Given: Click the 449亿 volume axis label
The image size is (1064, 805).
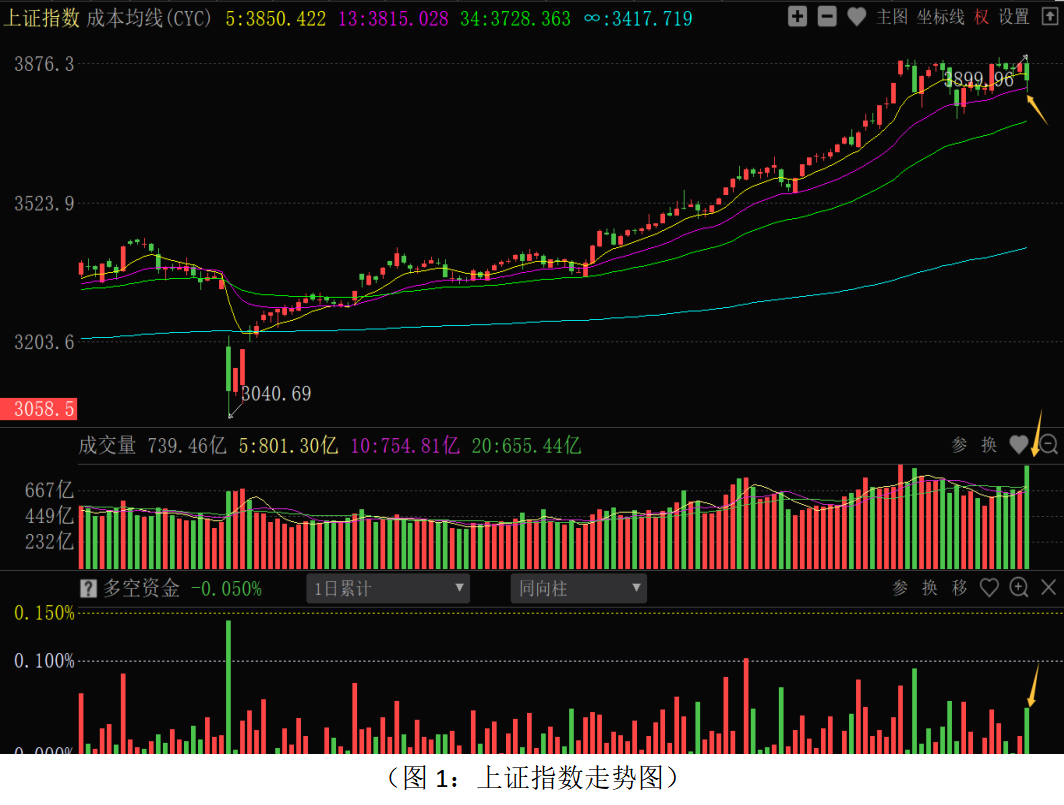Looking at the screenshot, I should 49,516.
